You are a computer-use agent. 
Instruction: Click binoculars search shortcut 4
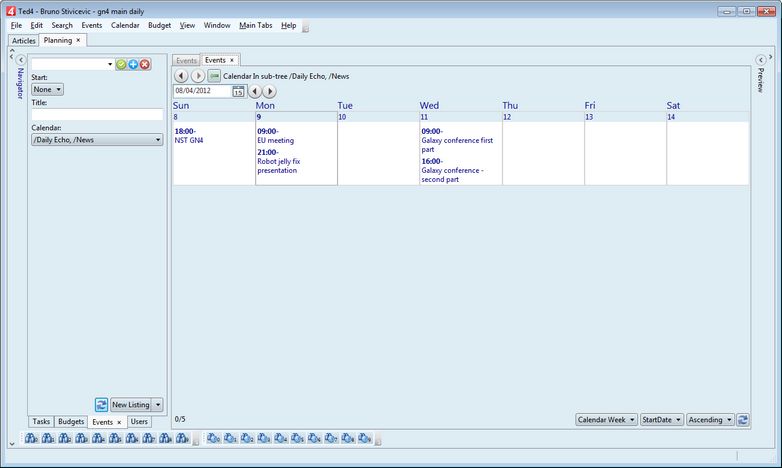click(x=98, y=439)
